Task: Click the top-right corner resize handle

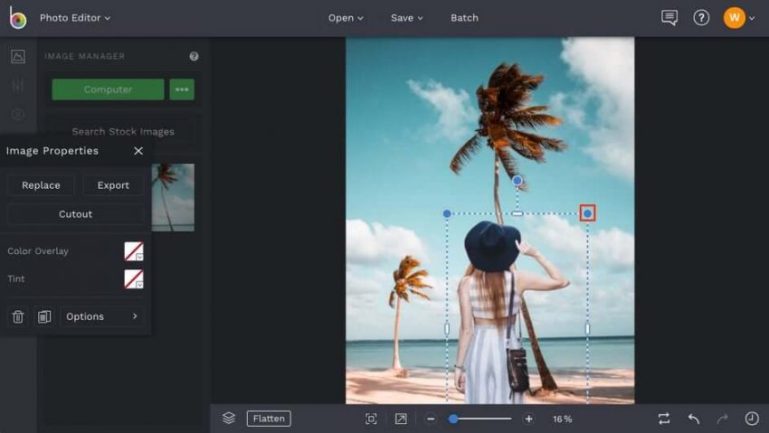Action: pos(588,213)
